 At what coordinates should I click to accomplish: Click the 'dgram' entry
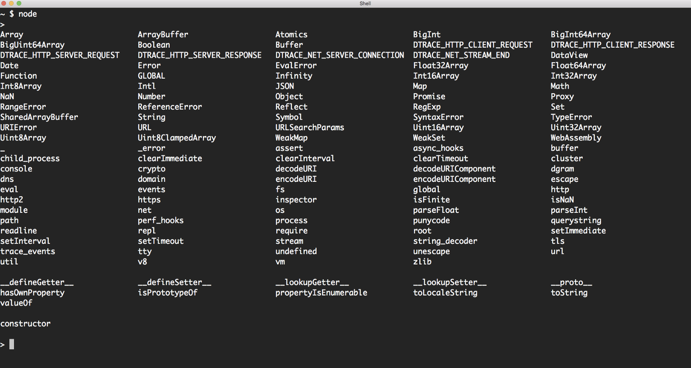pyautogui.click(x=562, y=169)
